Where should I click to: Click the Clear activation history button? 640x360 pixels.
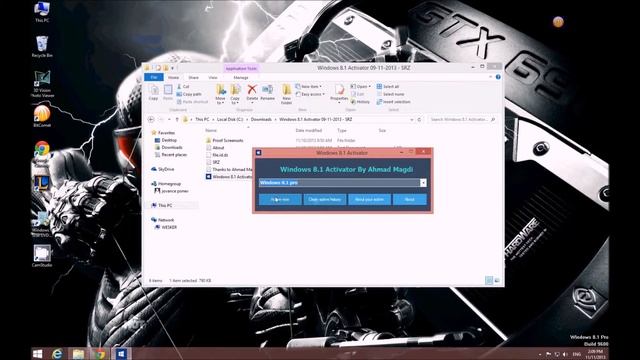pyautogui.click(x=325, y=199)
